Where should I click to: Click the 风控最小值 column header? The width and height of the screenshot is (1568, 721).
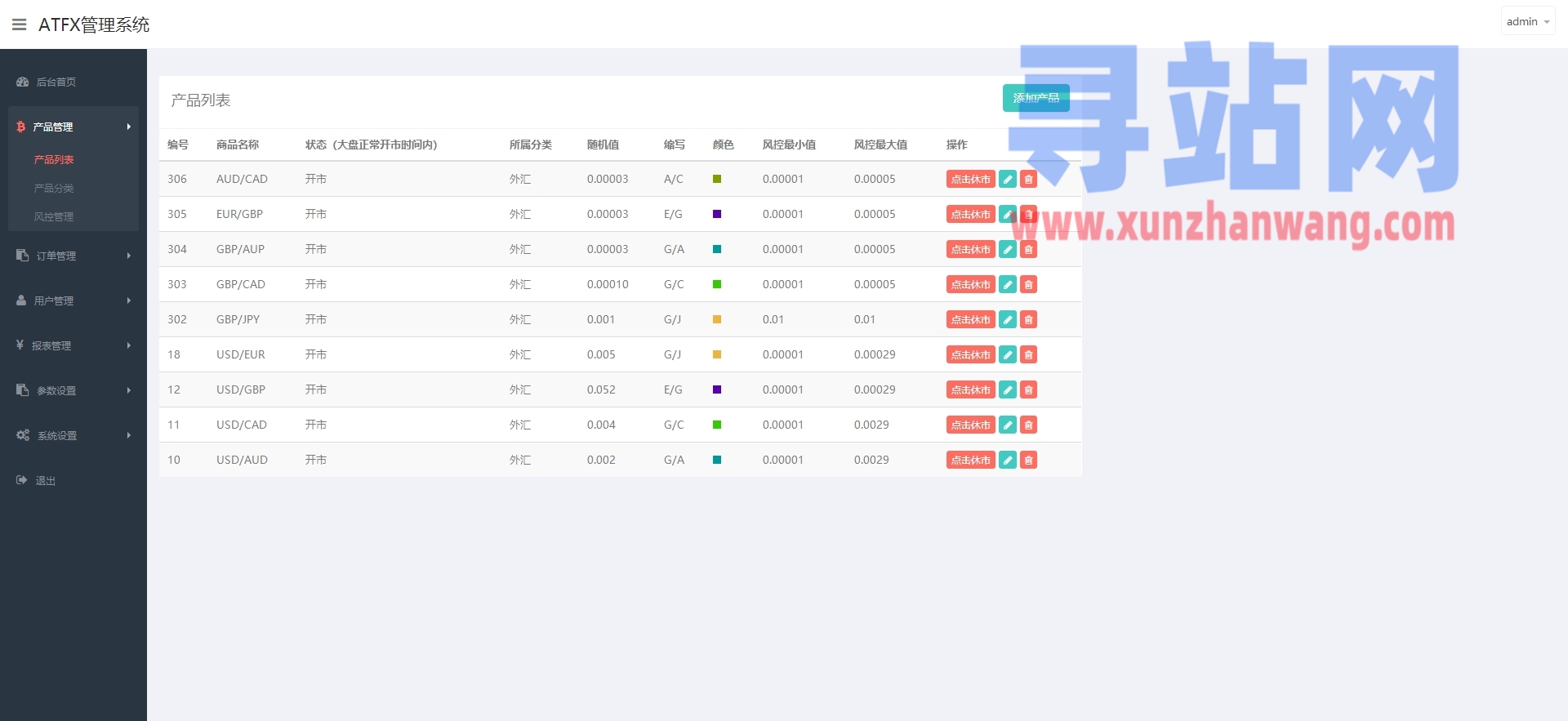click(789, 145)
